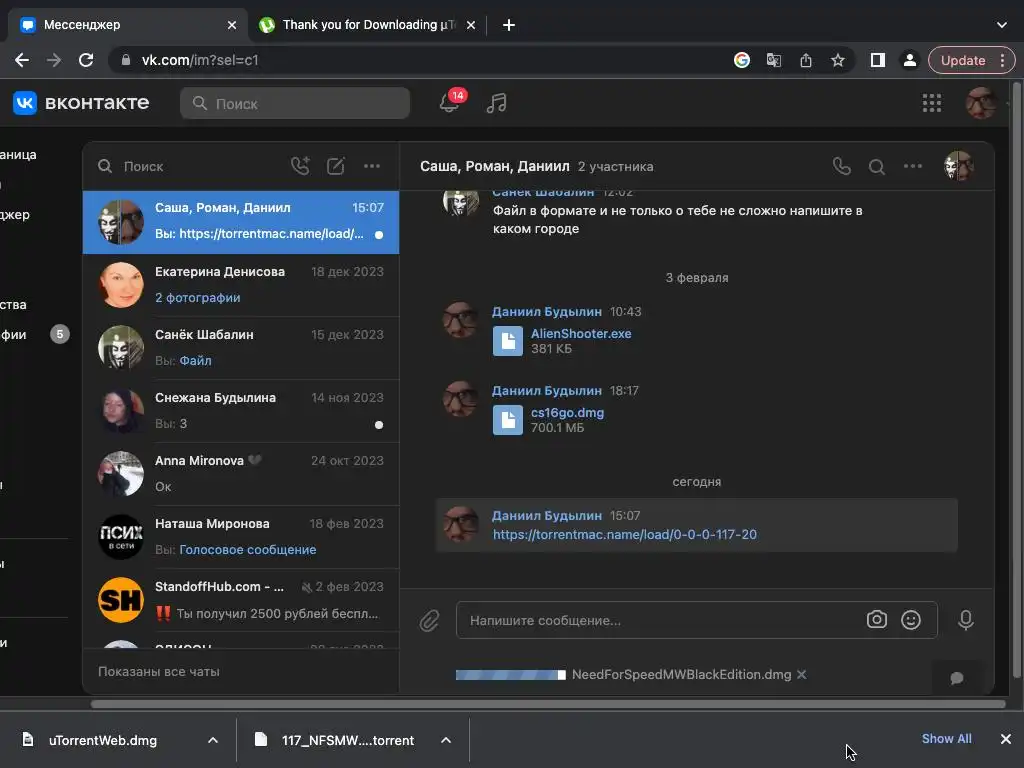Open the Chrome profile icon
The height and width of the screenshot is (768, 1024).
pos(909,60)
